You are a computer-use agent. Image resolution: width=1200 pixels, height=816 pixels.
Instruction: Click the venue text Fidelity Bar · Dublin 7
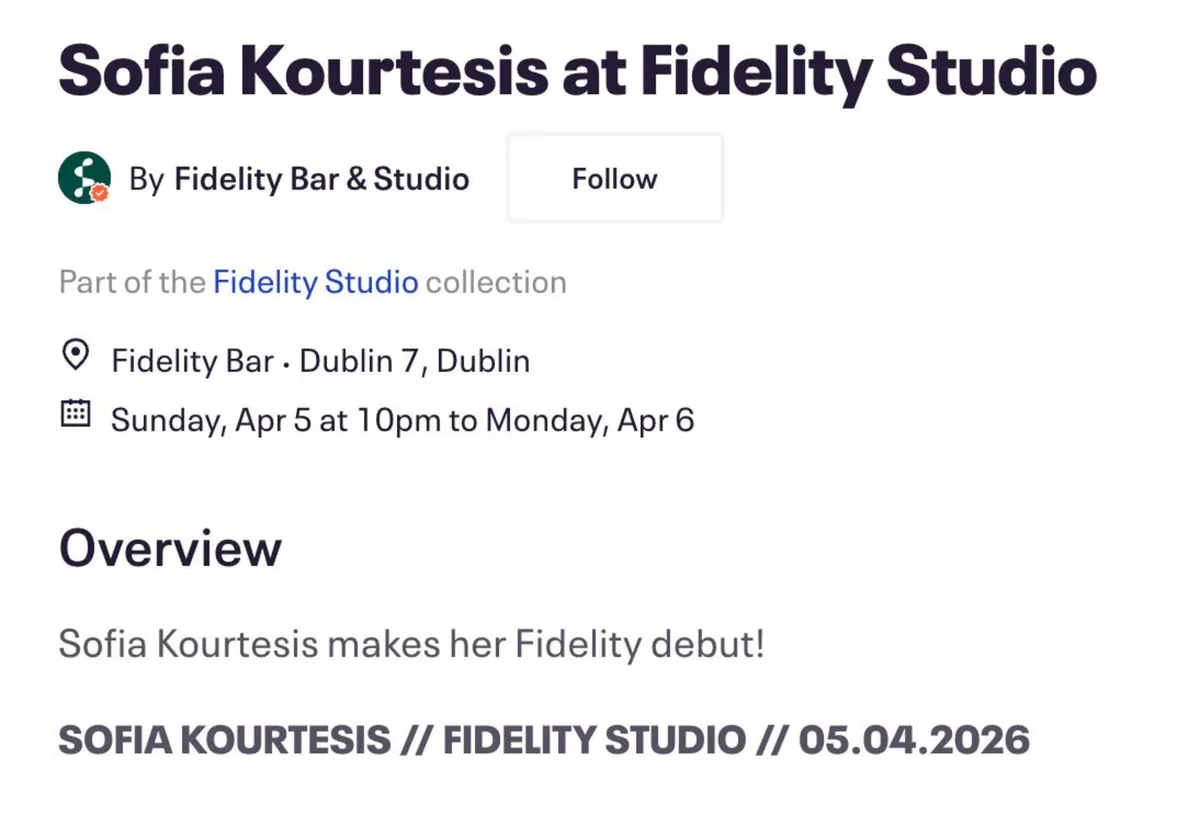click(320, 360)
